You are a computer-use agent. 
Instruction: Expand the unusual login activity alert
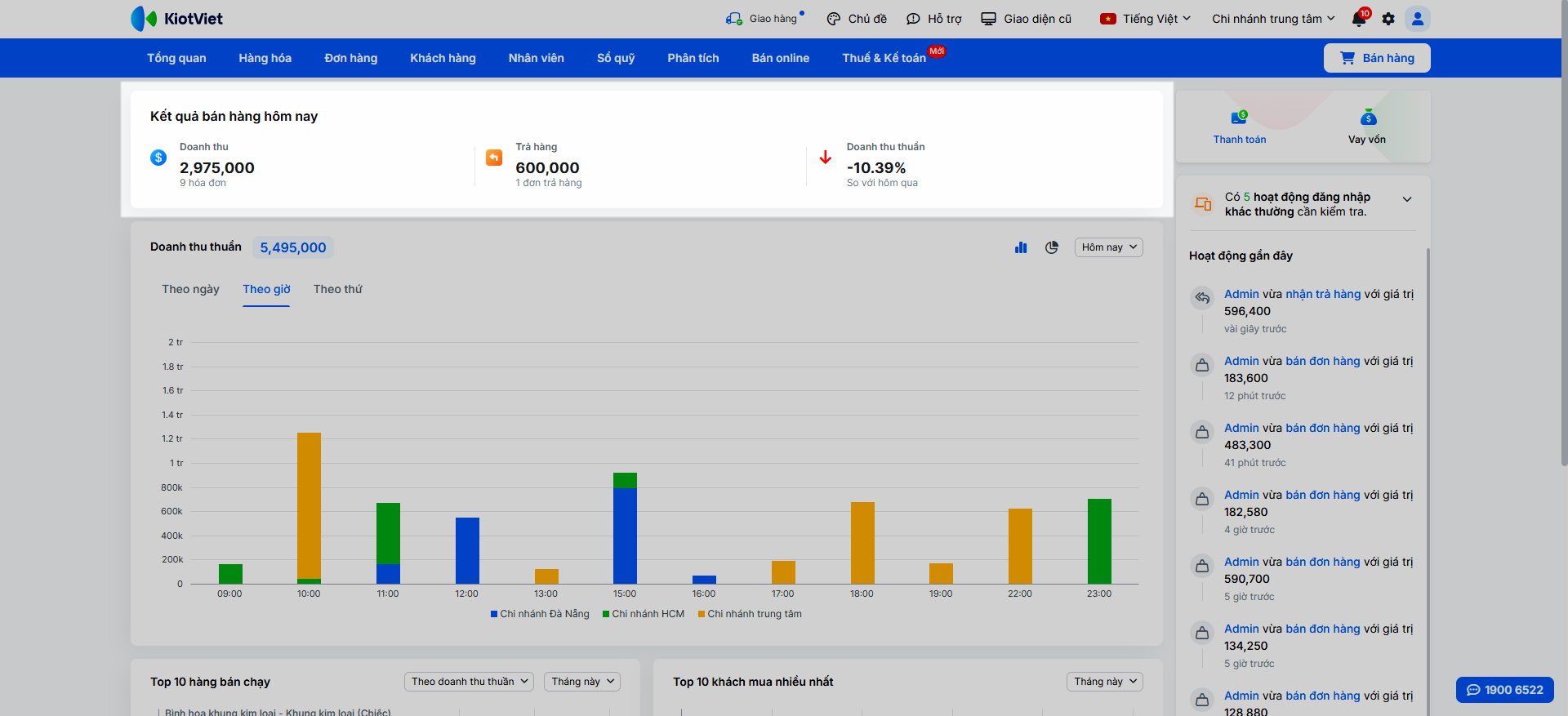point(1407,199)
